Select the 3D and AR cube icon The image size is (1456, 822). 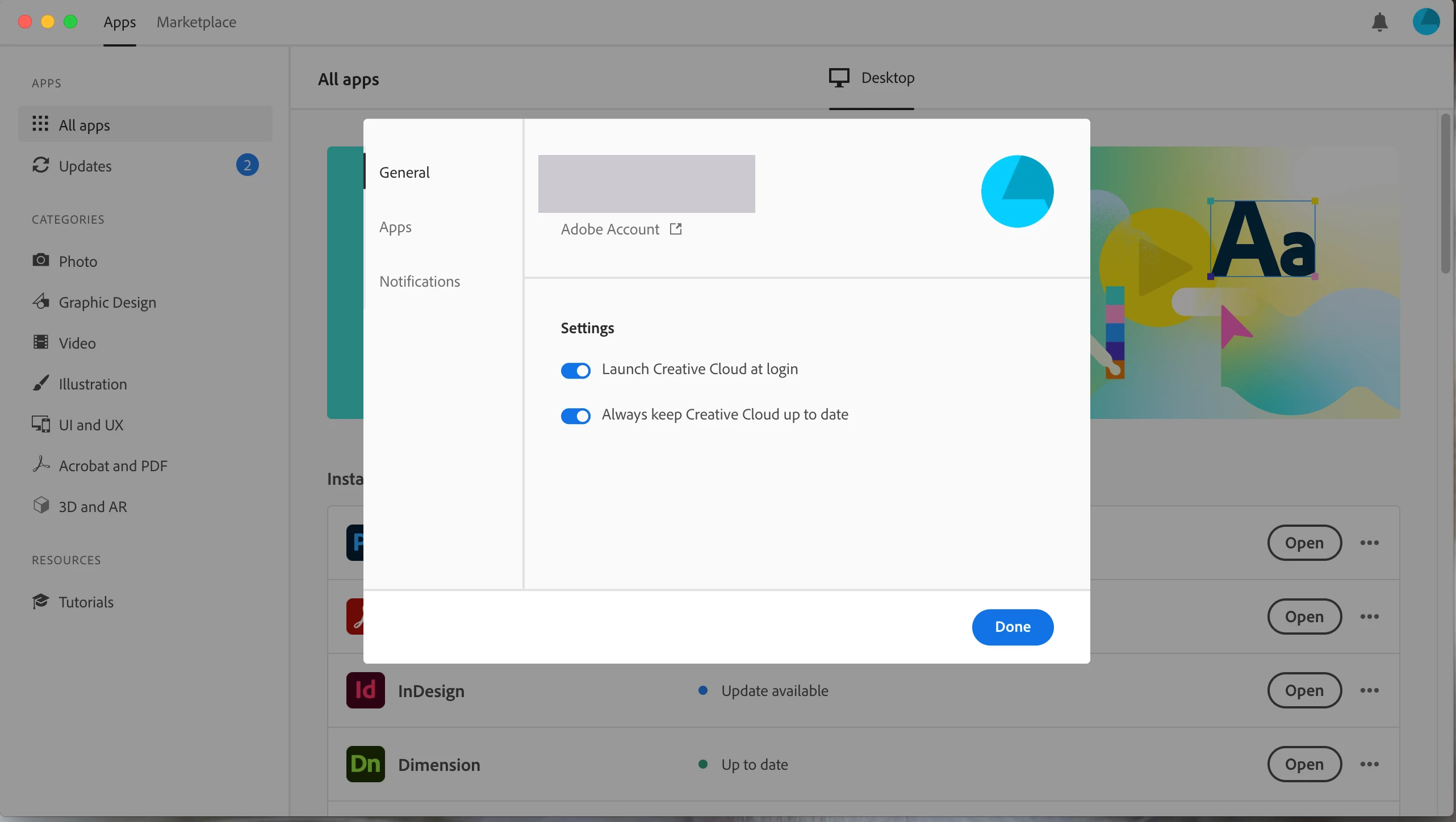click(x=40, y=505)
